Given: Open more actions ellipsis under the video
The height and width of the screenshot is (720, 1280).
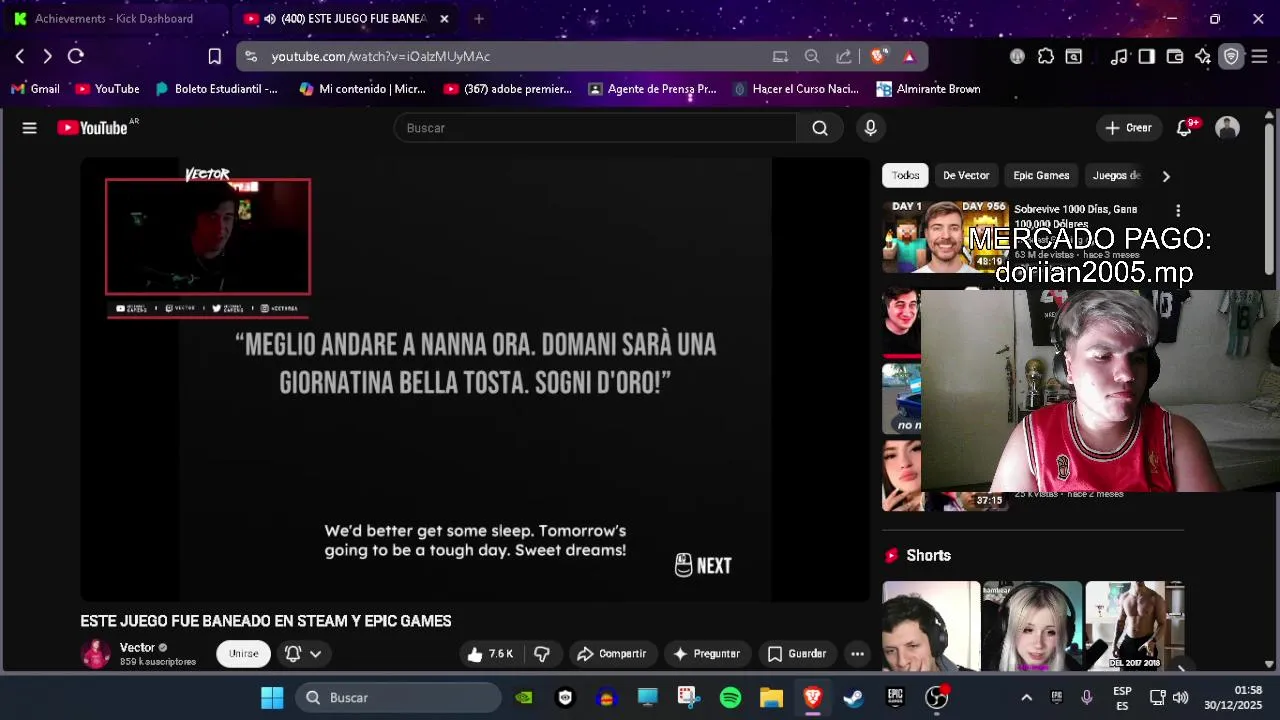Looking at the screenshot, I should coord(857,654).
